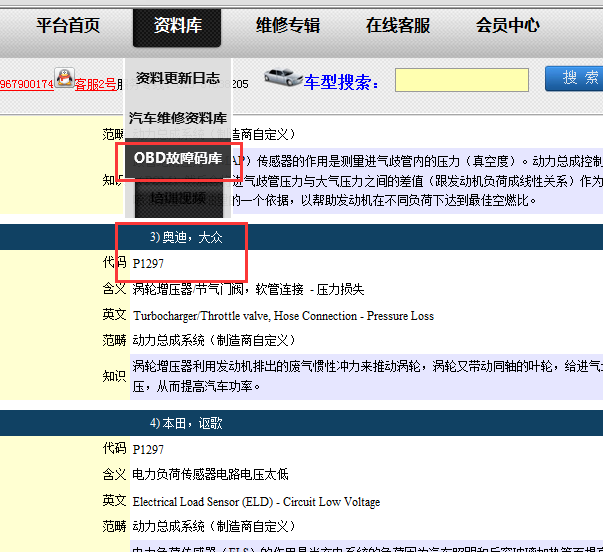The height and width of the screenshot is (552, 603).
Task: Click the blue 车型搜索 label
Action: (341, 82)
